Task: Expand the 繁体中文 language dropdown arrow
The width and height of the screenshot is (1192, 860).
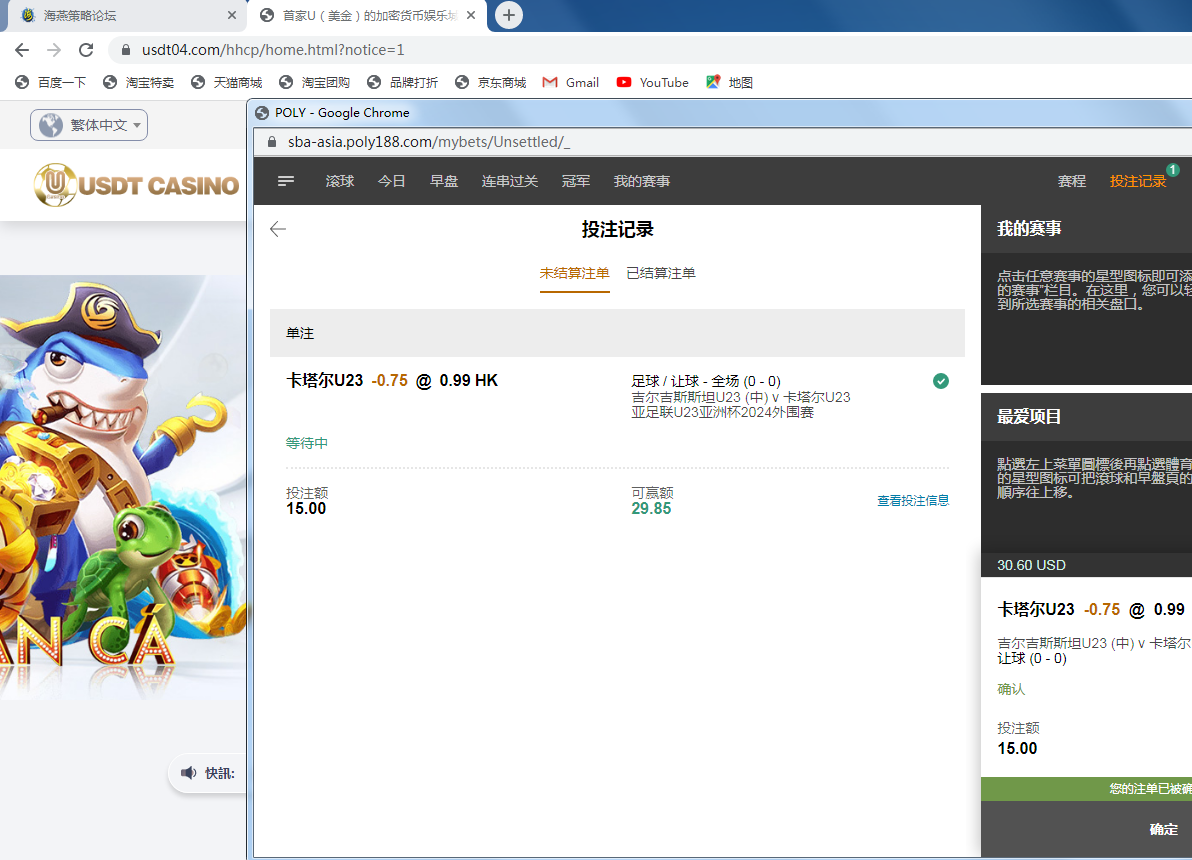Action: (137, 125)
